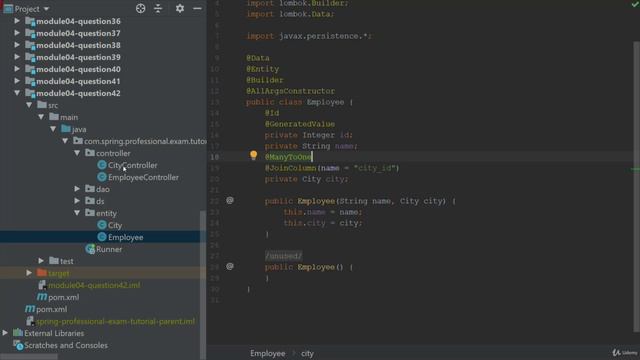Click EmployeeController class icon
This screenshot has width=640, height=360.
(102, 177)
